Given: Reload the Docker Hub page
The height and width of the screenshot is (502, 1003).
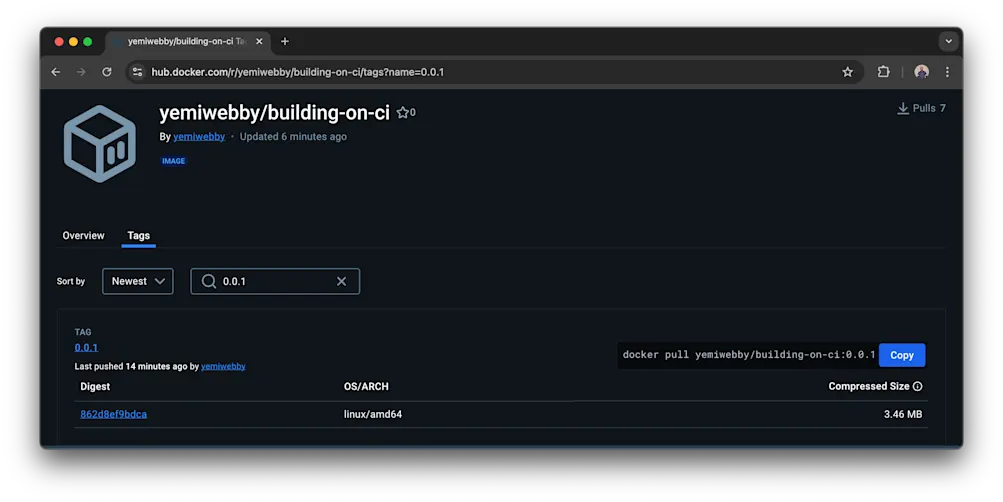Looking at the screenshot, I should pos(107,72).
